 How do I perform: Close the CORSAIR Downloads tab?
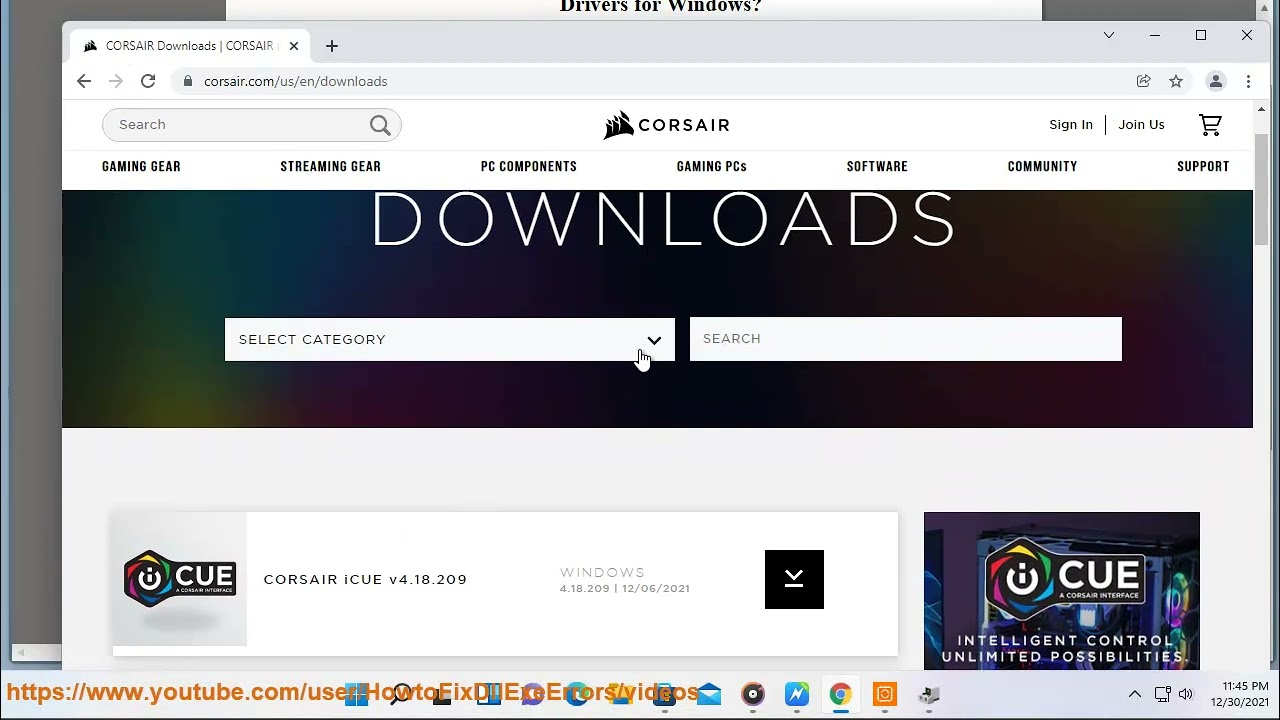(294, 46)
